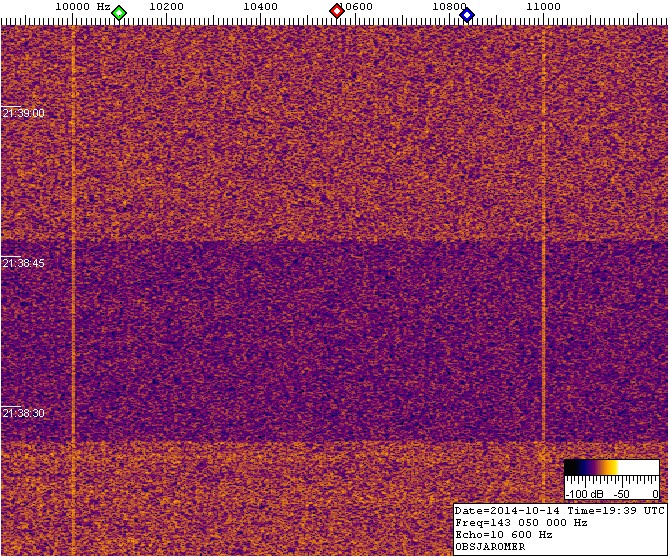Click the Freq=143 050 000 Hz text
669x557 pixels.
click(x=519, y=522)
